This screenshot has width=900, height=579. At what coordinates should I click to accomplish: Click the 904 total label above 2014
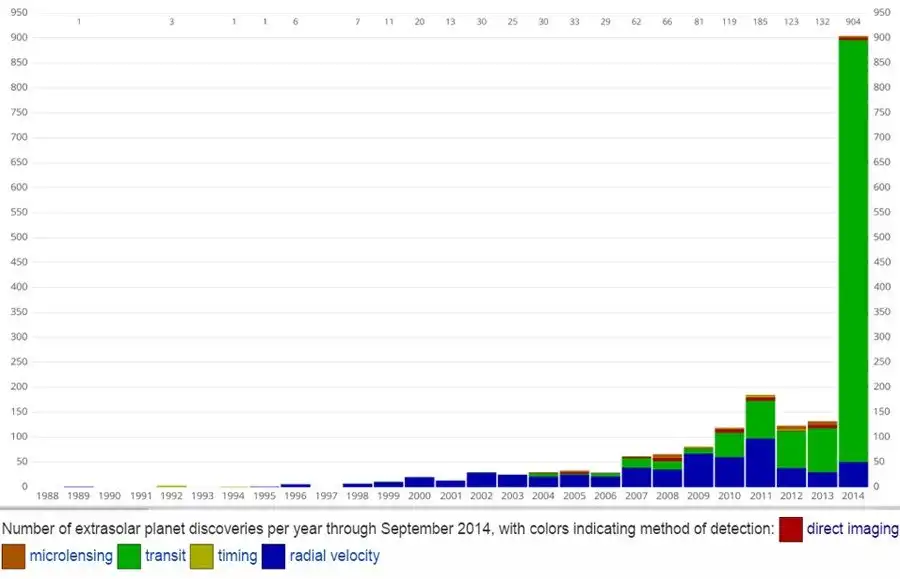pyautogui.click(x=853, y=22)
